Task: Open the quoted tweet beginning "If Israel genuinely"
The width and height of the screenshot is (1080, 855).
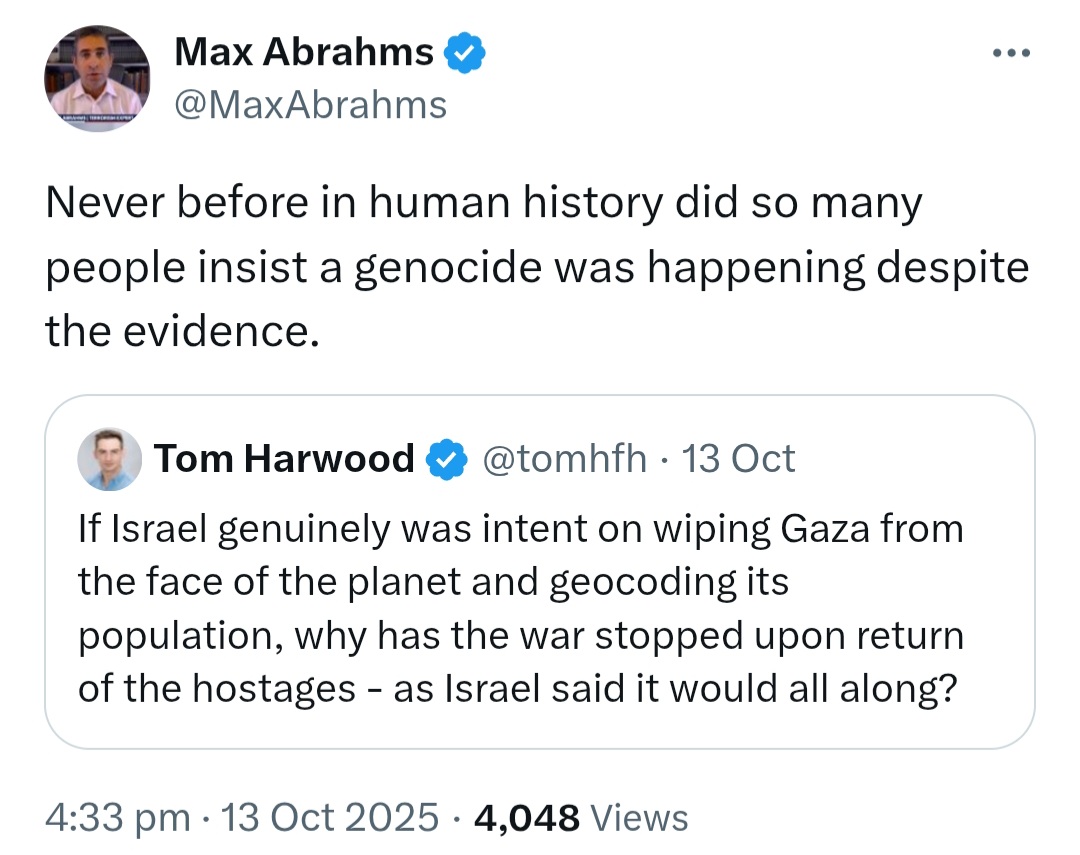Action: tap(540, 572)
